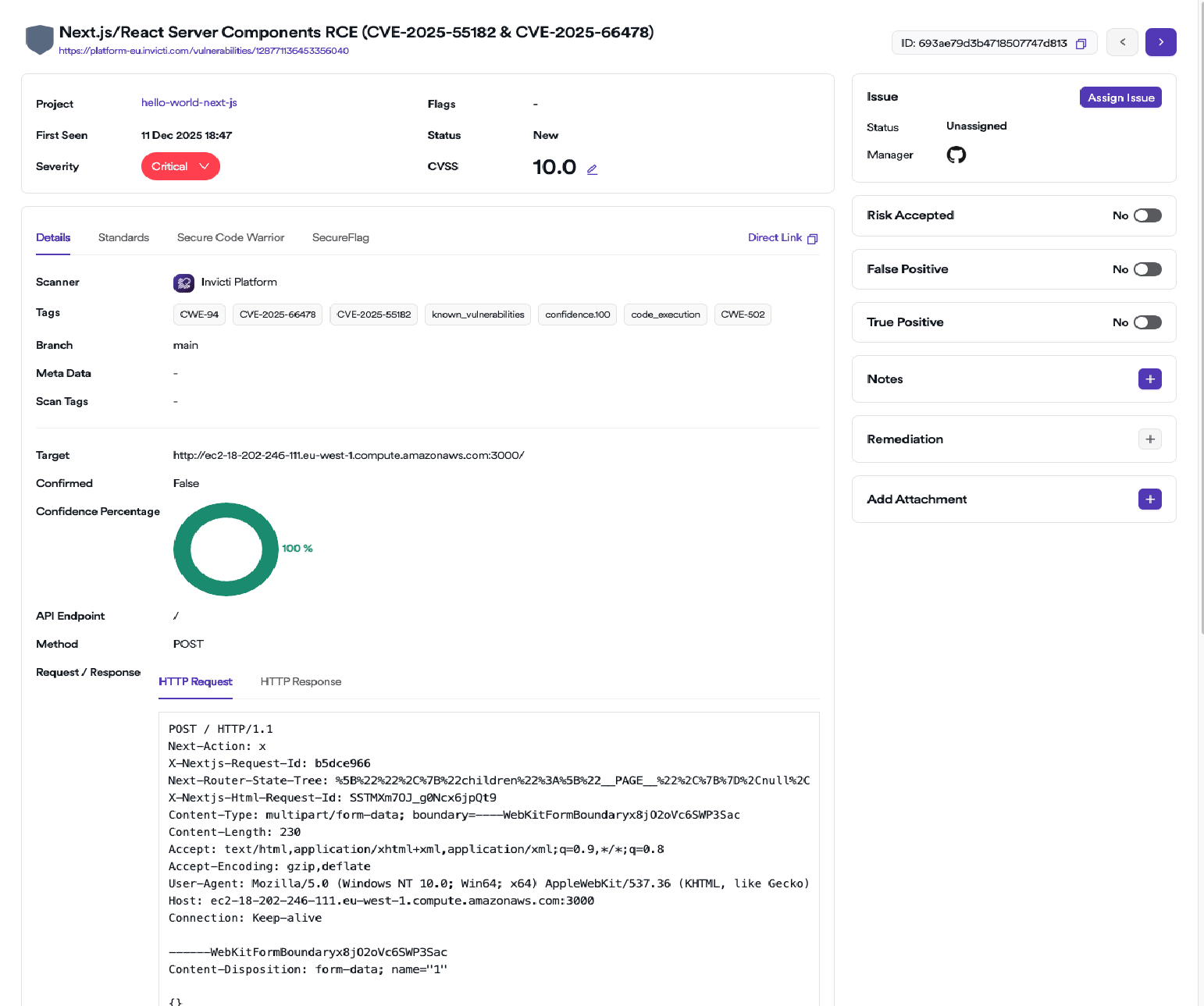Click the shield icon beside the vulnerability title
1204x1006 pixels.
pos(39,40)
